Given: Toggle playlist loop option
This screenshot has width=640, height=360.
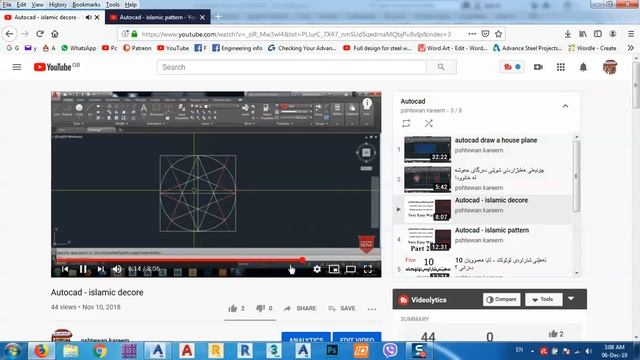Looking at the screenshot, I should tap(406, 123).
